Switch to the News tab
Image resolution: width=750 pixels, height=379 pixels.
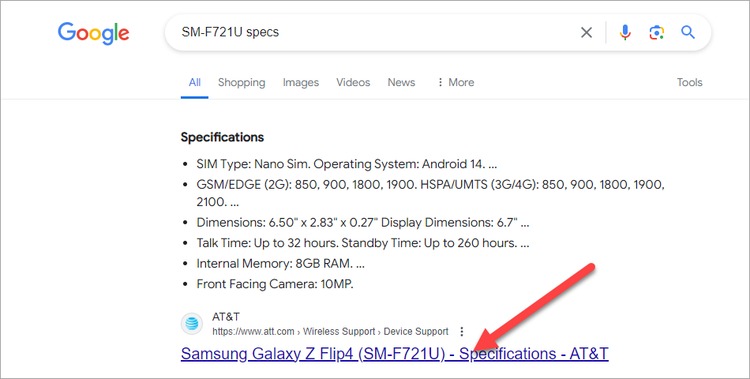[x=401, y=82]
